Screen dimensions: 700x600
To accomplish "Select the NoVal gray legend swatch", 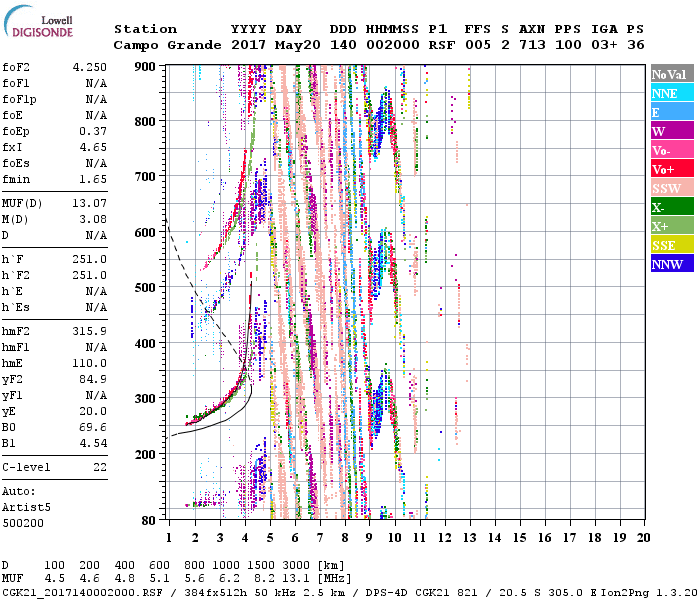I will 672,74.
